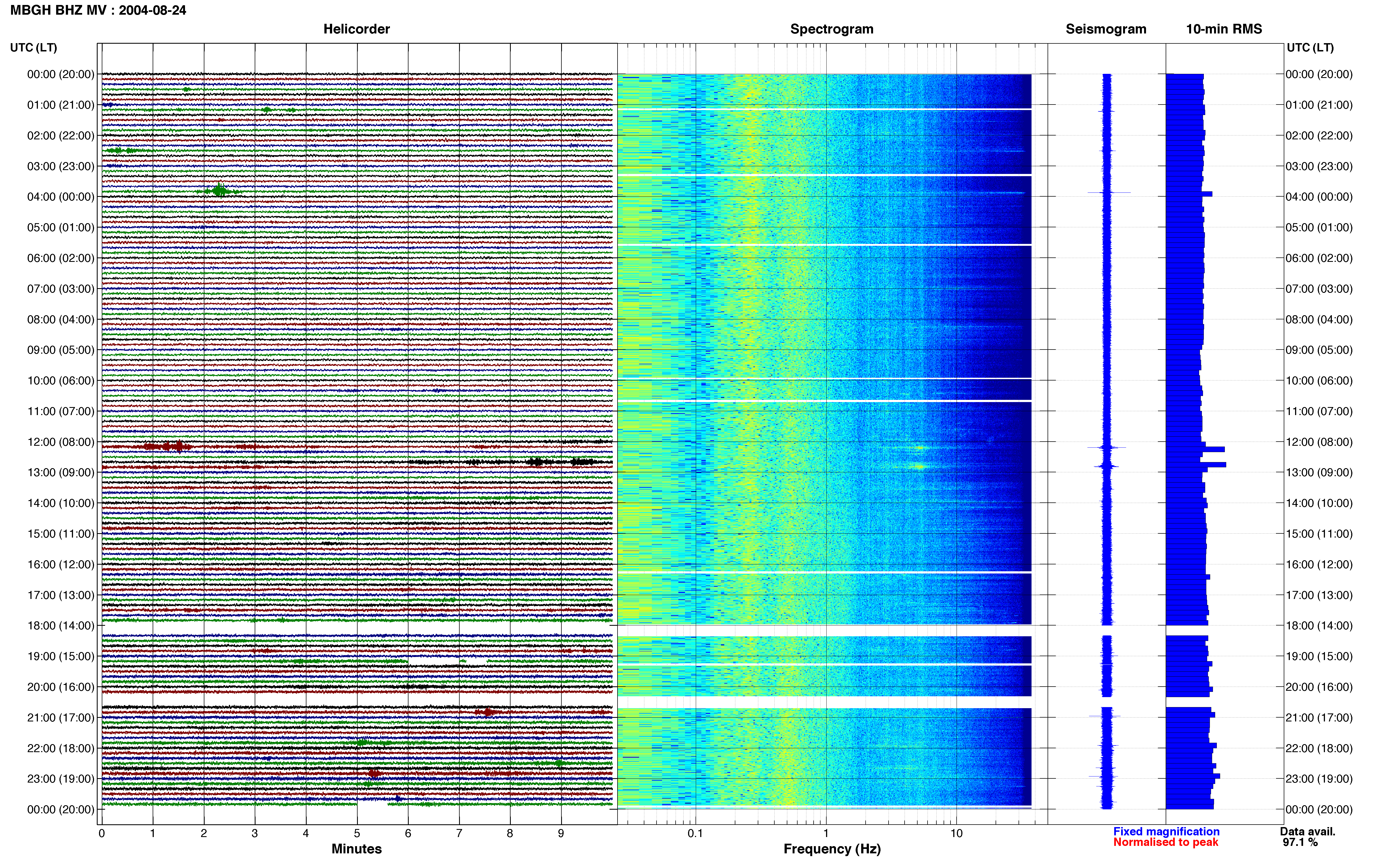The height and width of the screenshot is (868, 1388).
Task: Click Helicorder time label 10:00 (06:00)
Action: [x=61, y=380]
